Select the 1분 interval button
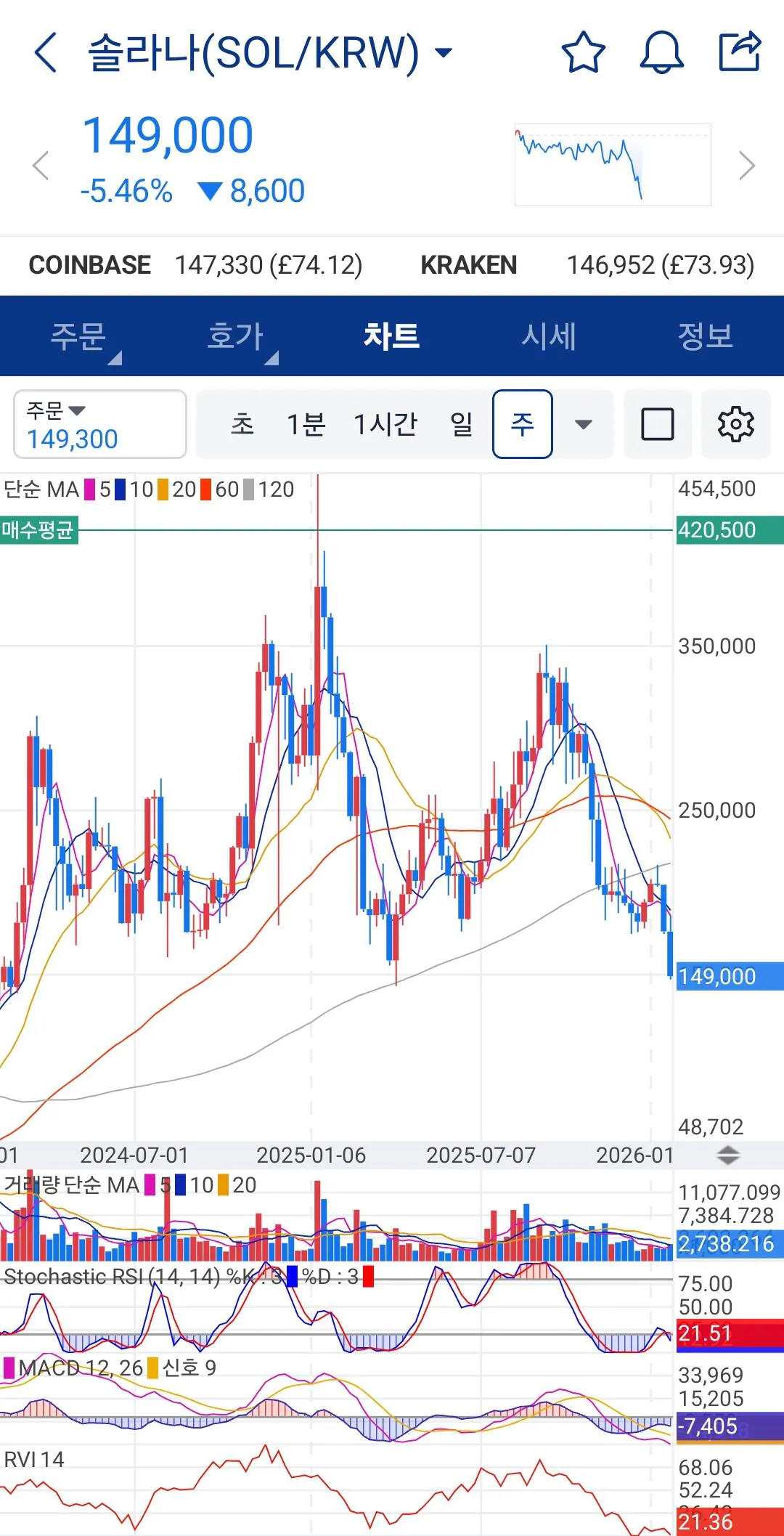The width and height of the screenshot is (784, 1536). click(x=306, y=424)
